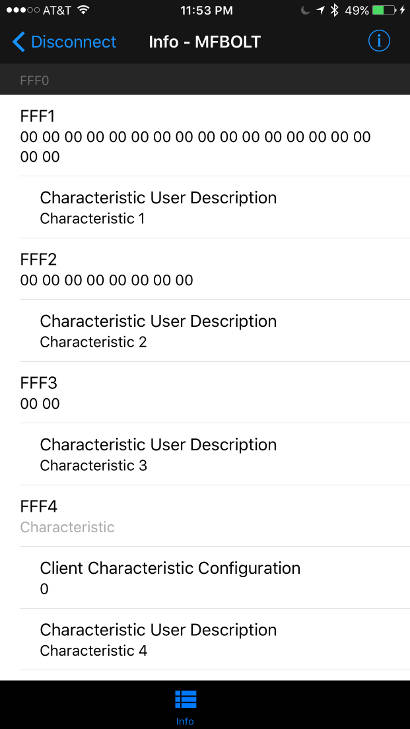Tap the FFF0 service section header
Image resolution: width=410 pixels, height=729 pixels.
pos(205,80)
